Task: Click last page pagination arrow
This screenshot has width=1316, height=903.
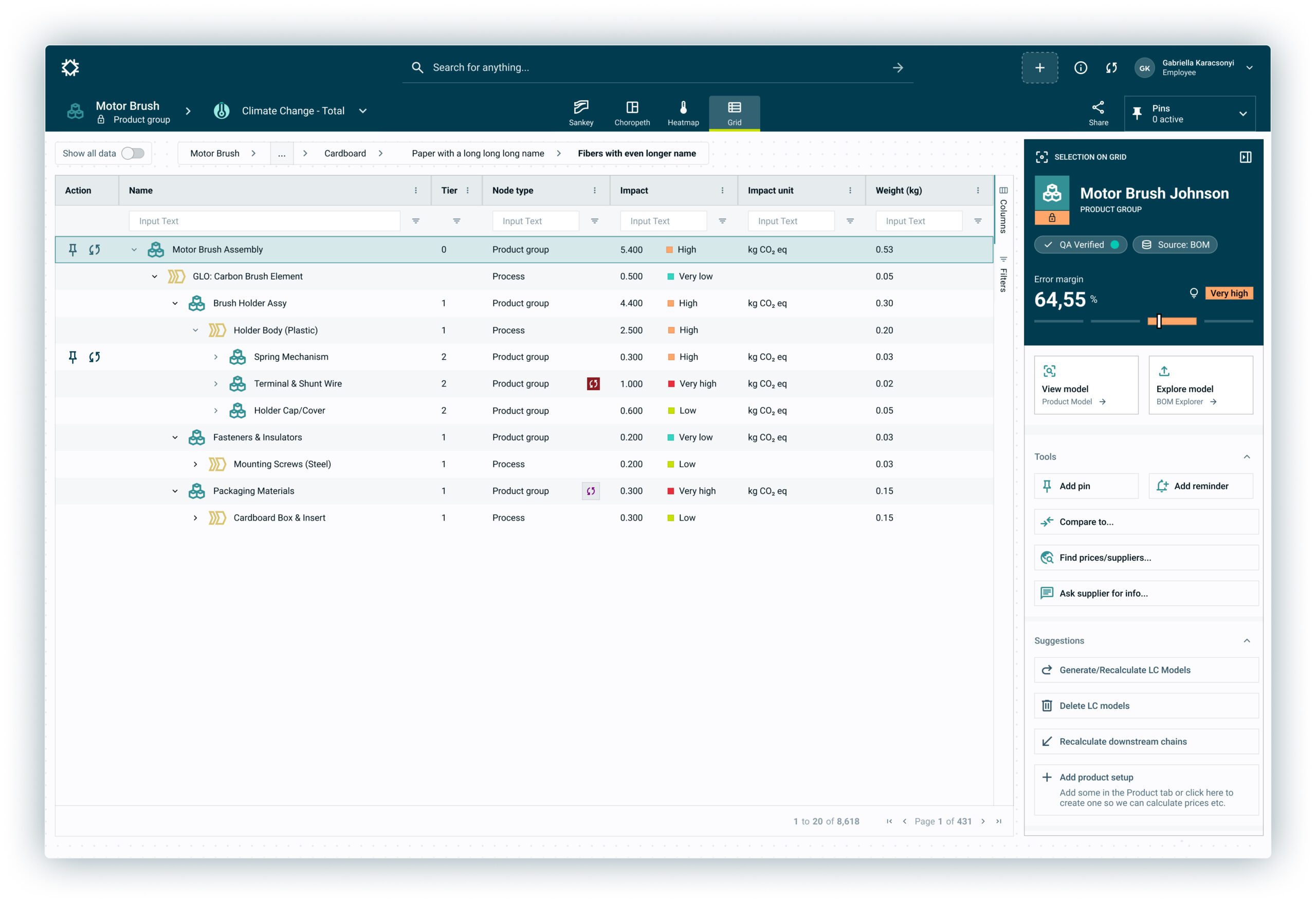Action: pyautogui.click(x=999, y=821)
